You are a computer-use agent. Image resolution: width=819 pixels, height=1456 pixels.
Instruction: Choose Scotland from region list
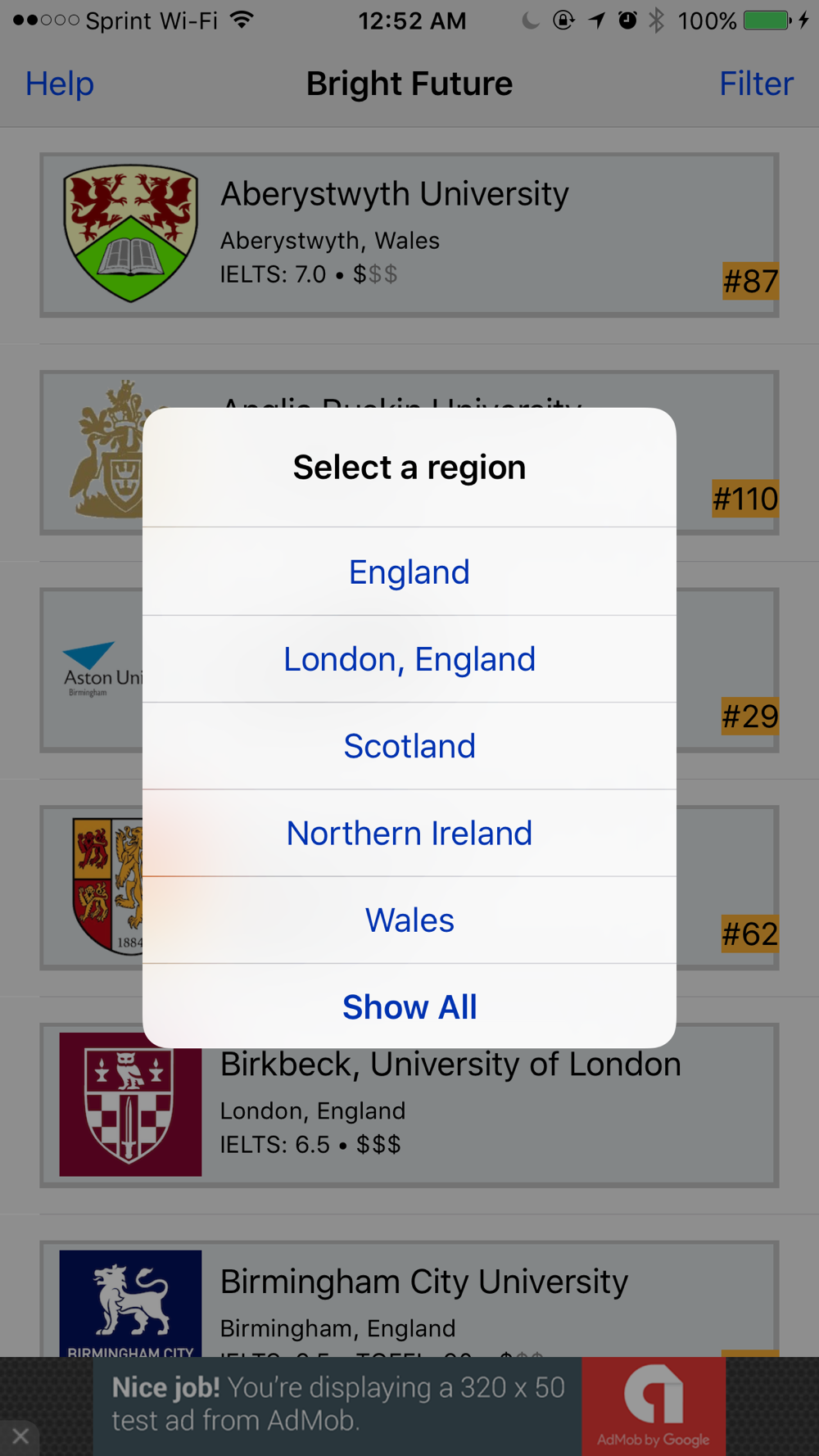[x=409, y=746]
